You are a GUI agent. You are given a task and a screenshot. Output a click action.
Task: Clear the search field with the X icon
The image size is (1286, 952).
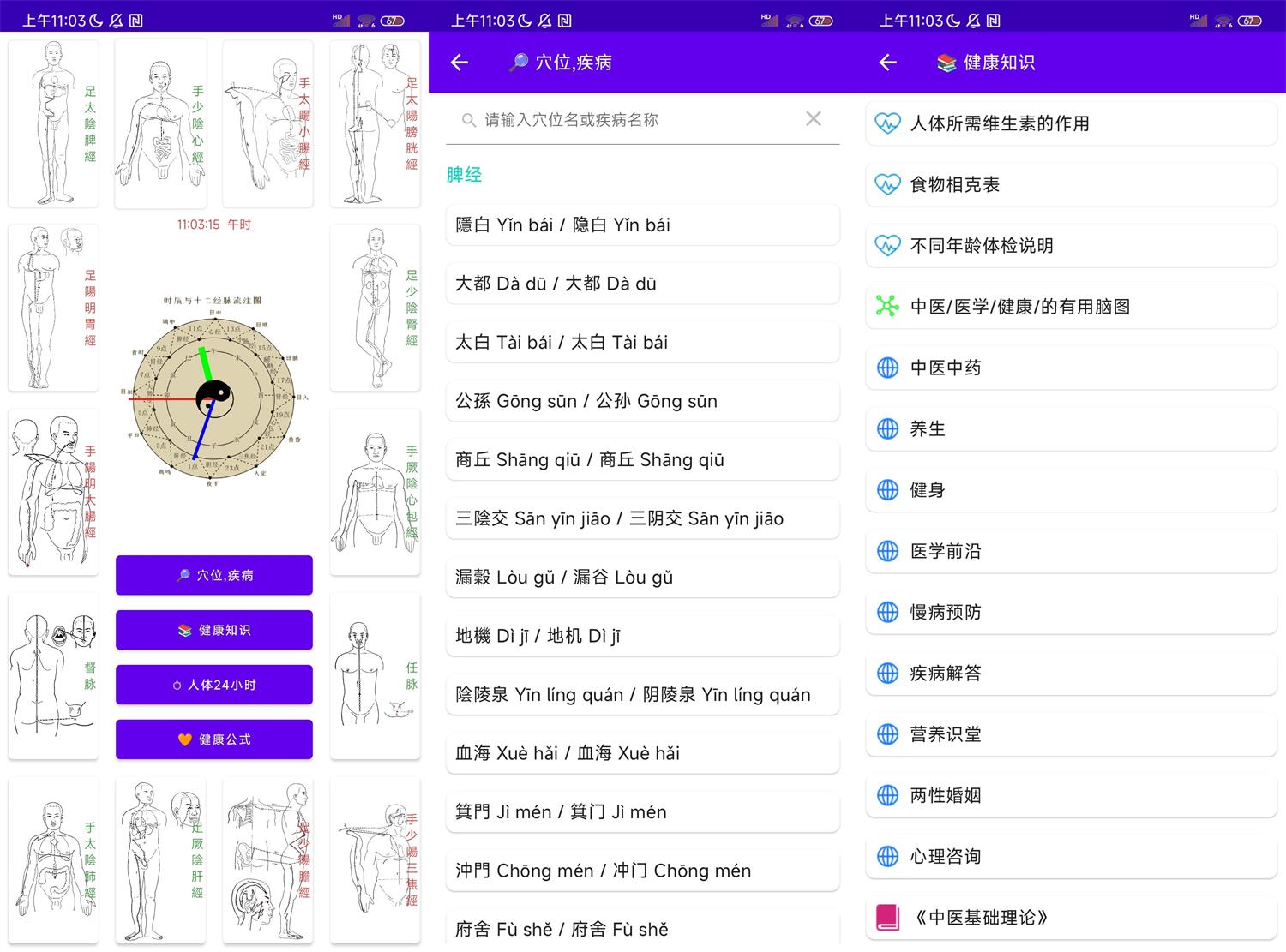click(813, 118)
